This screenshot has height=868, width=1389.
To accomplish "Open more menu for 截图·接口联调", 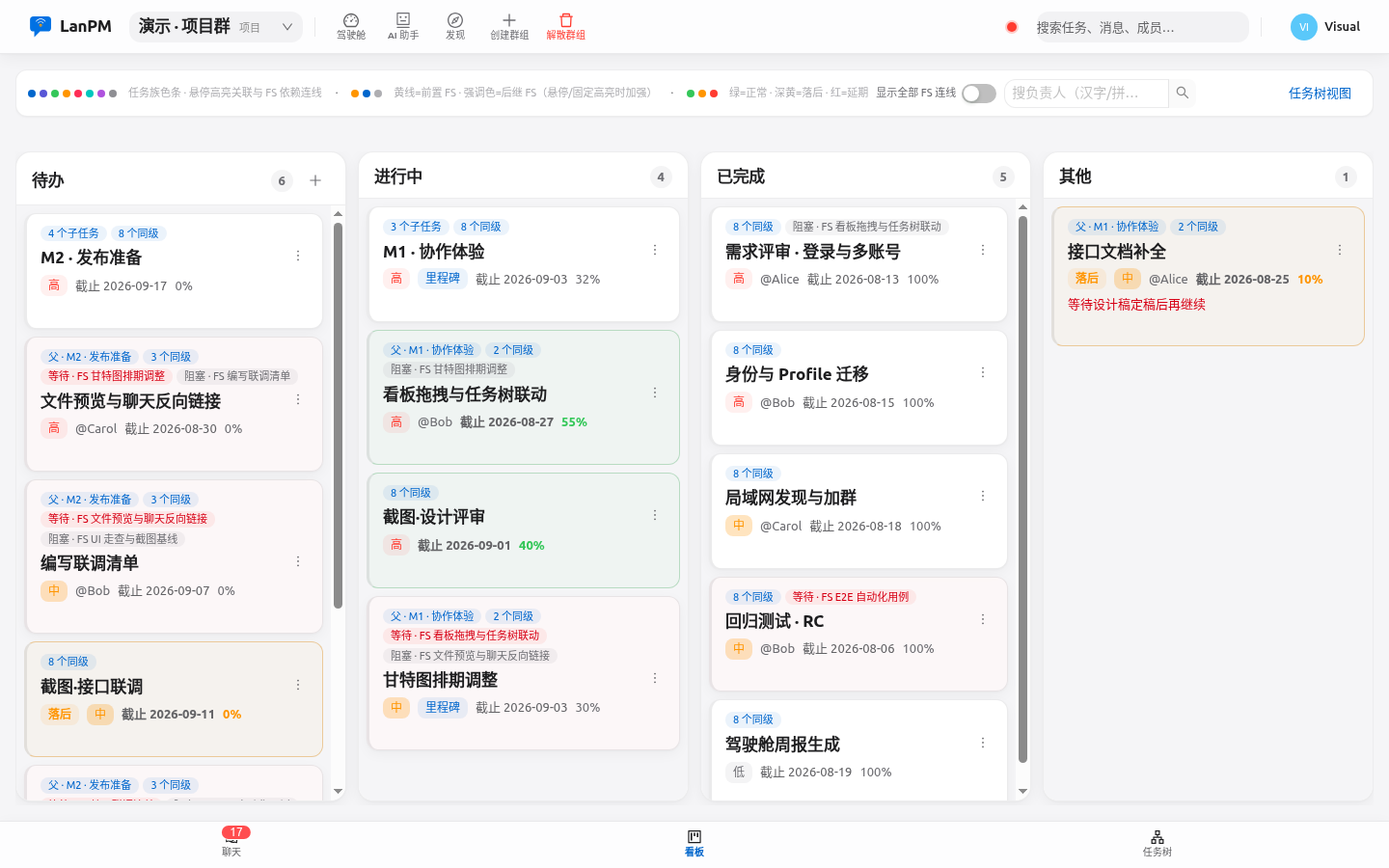I will [298, 686].
